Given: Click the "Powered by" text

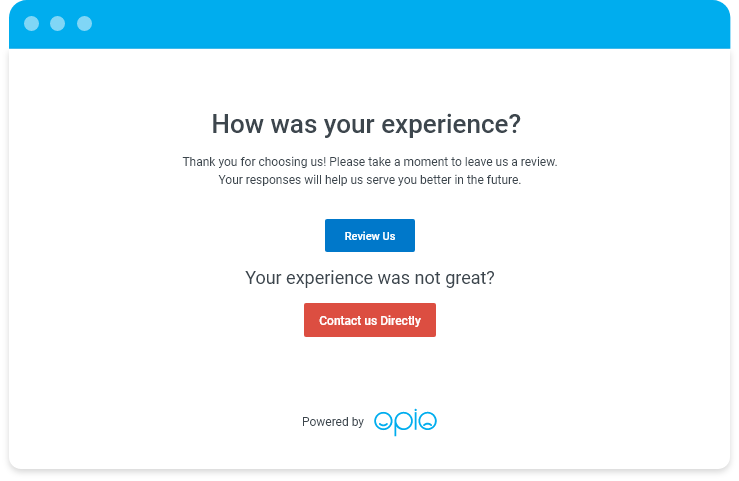Looking at the screenshot, I should pos(333,422).
